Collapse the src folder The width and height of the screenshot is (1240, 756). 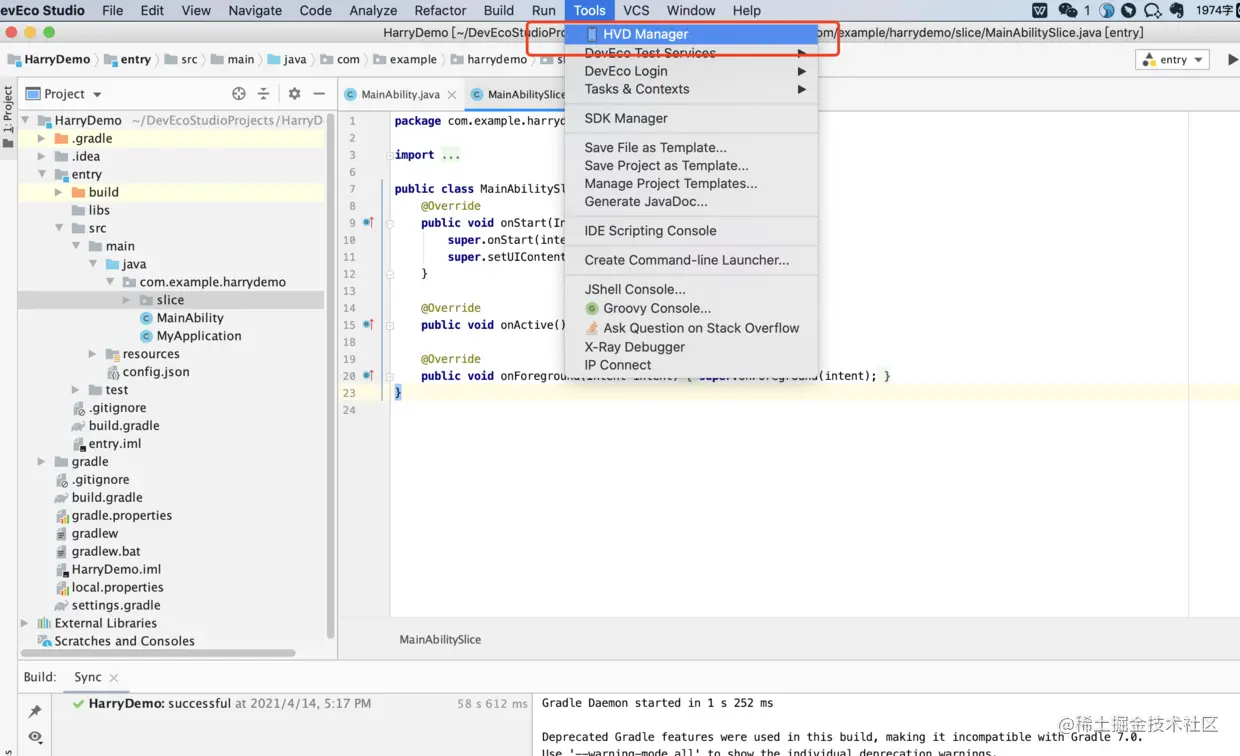[59, 228]
